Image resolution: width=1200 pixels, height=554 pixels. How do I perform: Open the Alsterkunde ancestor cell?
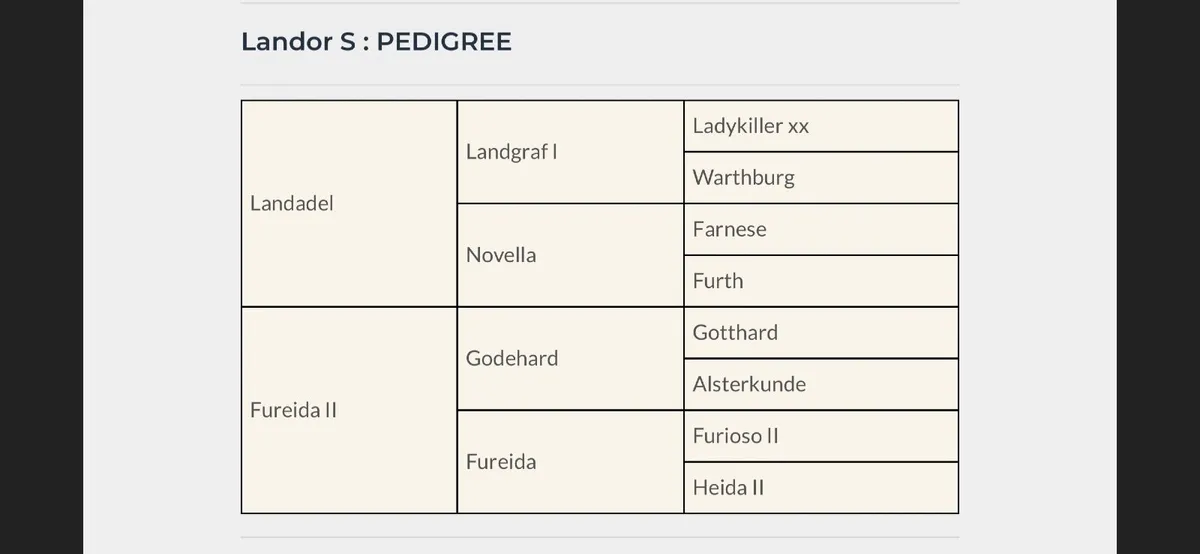[821, 384]
